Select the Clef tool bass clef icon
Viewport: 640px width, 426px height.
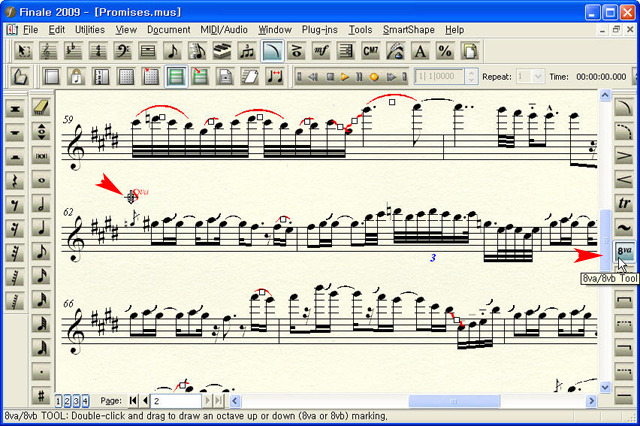122,51
